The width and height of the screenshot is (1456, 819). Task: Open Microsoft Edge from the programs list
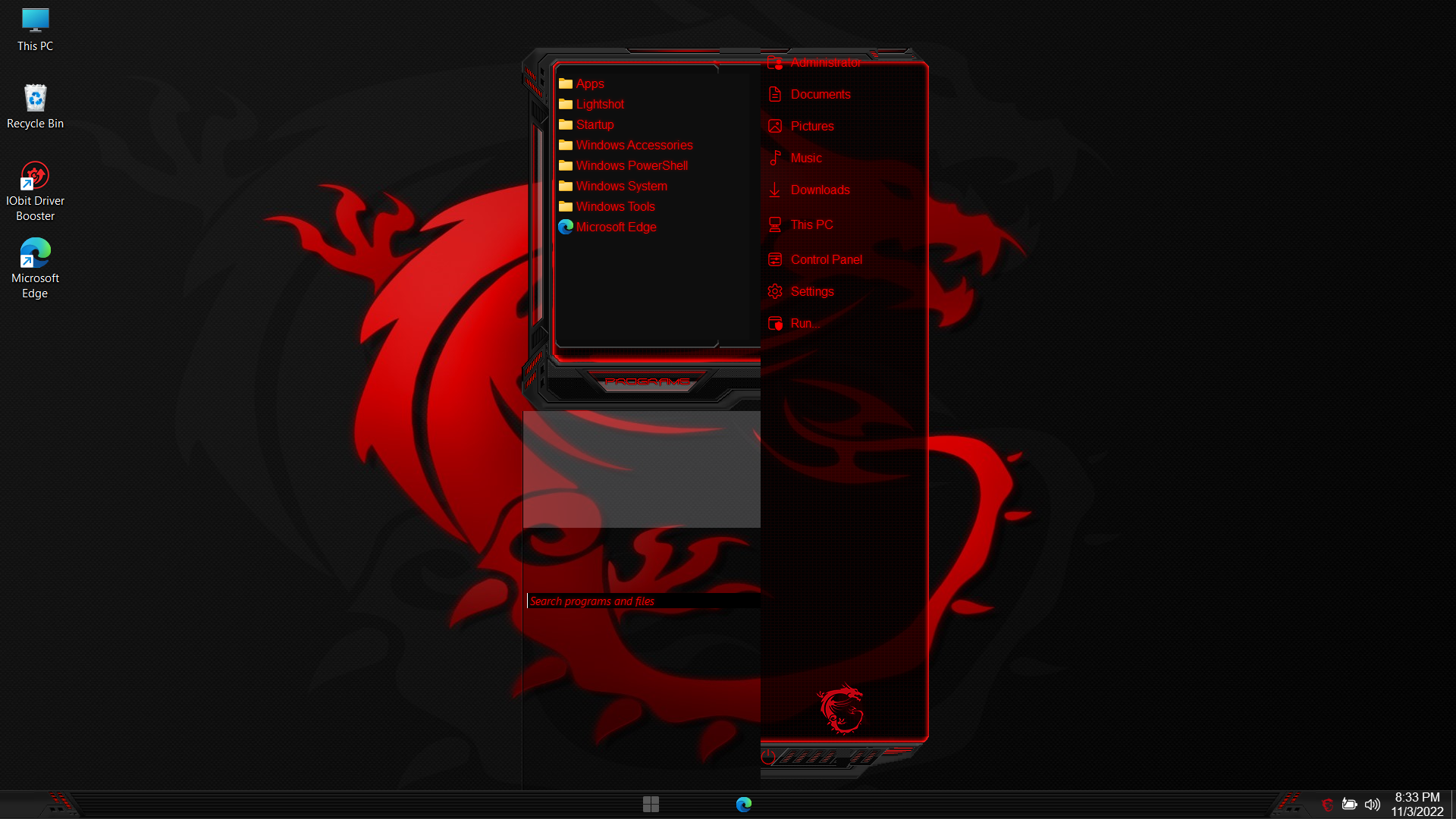[x=615, y=227]
